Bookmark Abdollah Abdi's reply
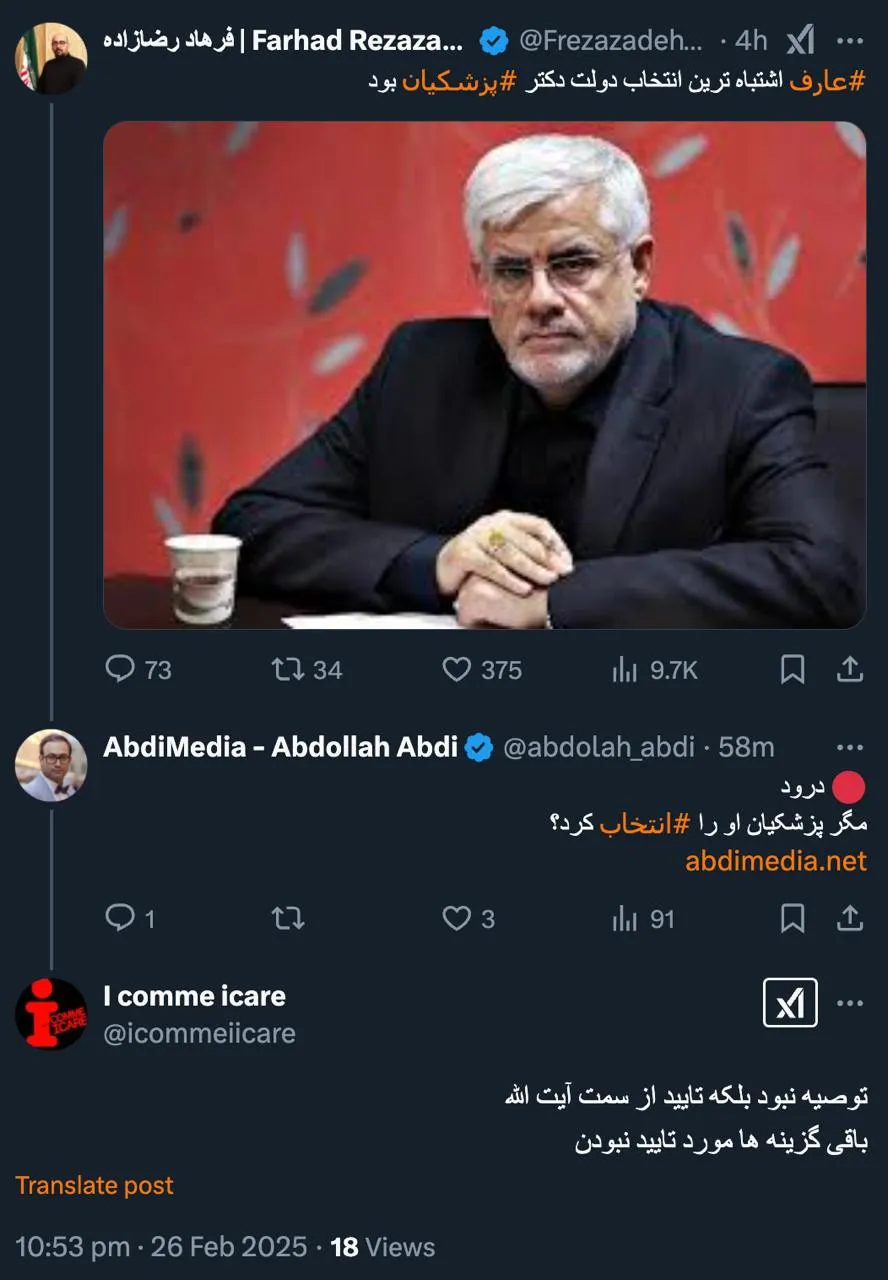 [x=792, y=917]
